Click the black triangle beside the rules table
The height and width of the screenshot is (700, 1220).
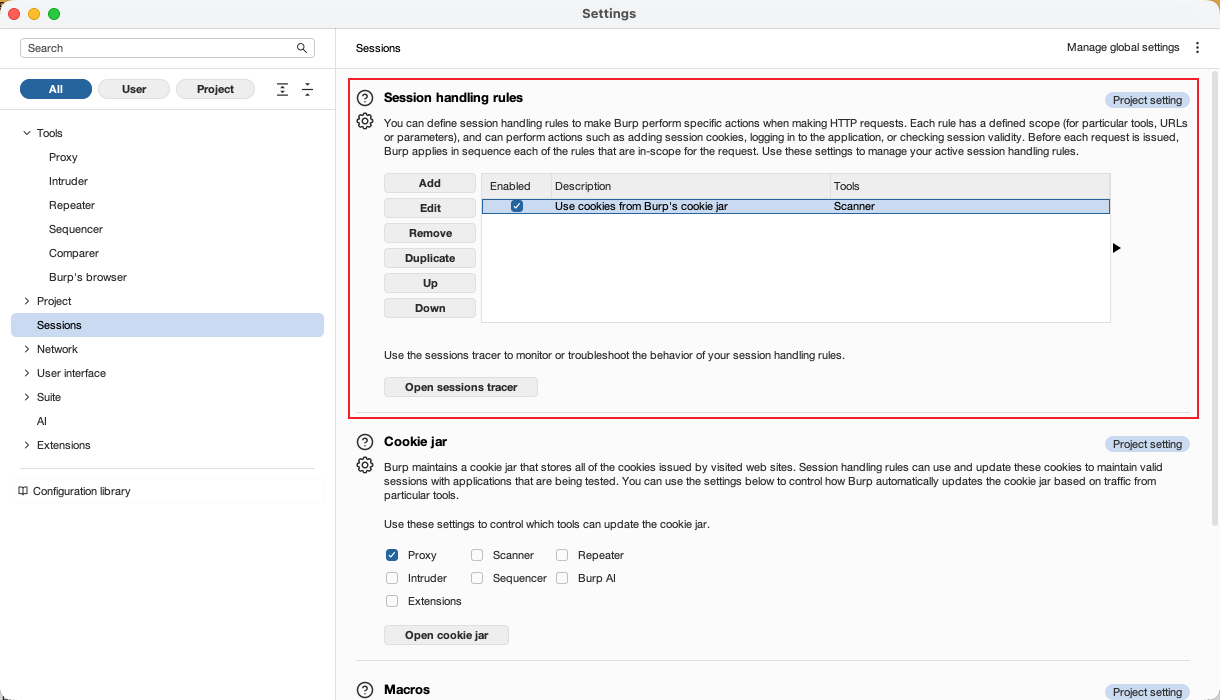[1117, 247]
